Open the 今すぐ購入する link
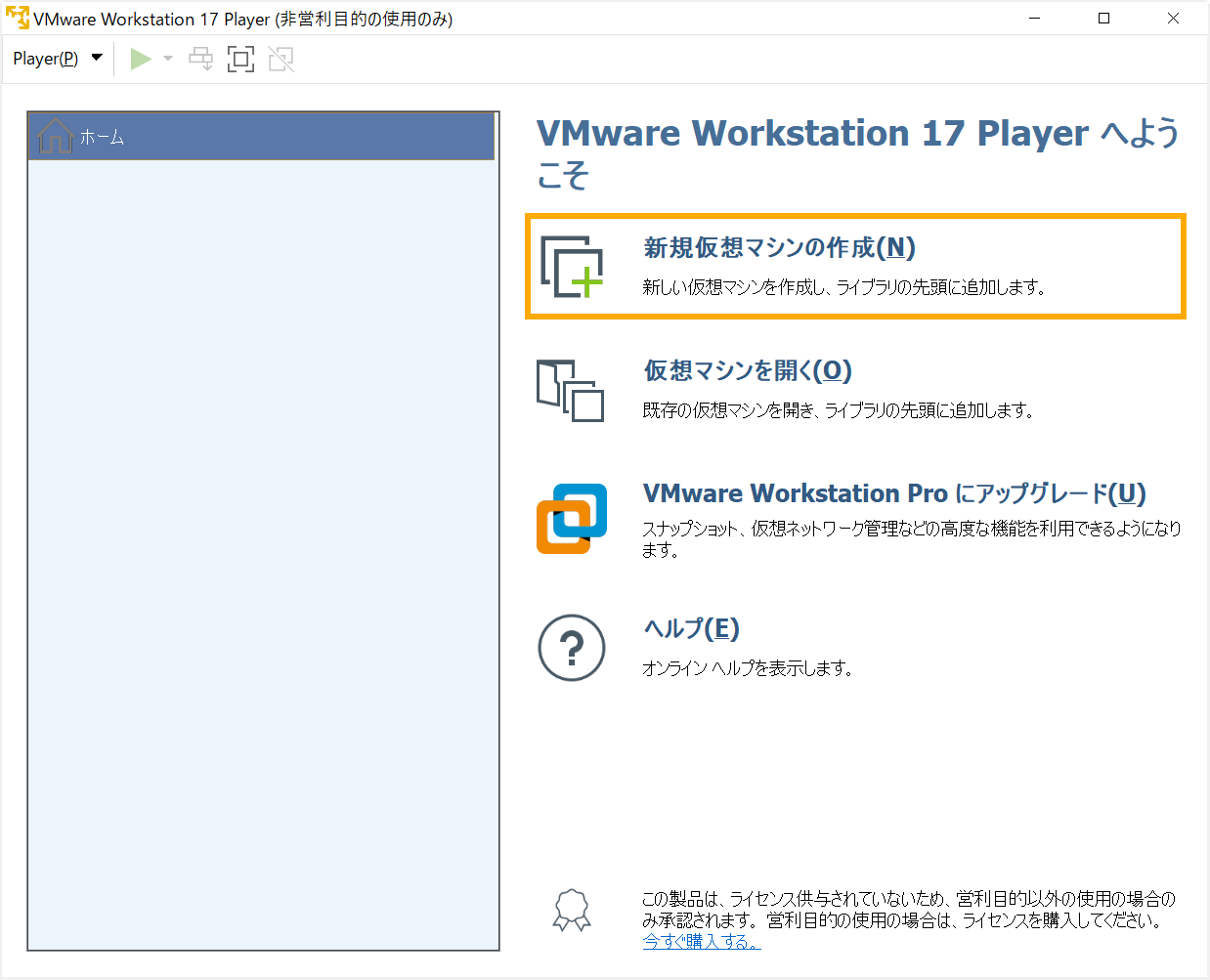The height and width of the screenshot is (980, 1210). pyautogui.click(x=701, y=942)
